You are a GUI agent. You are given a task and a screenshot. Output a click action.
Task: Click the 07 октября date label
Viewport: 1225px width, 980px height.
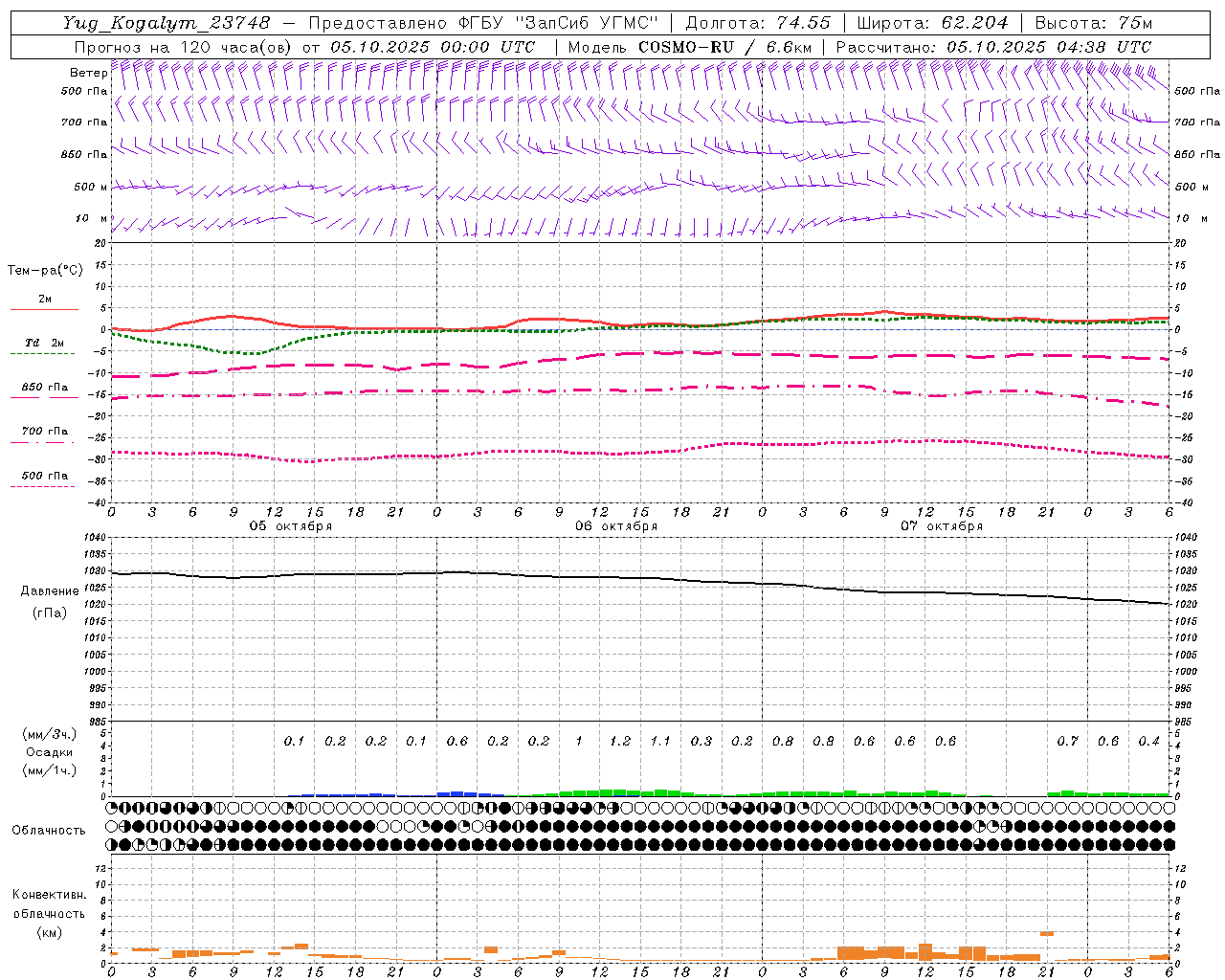[x=942, y=526]
